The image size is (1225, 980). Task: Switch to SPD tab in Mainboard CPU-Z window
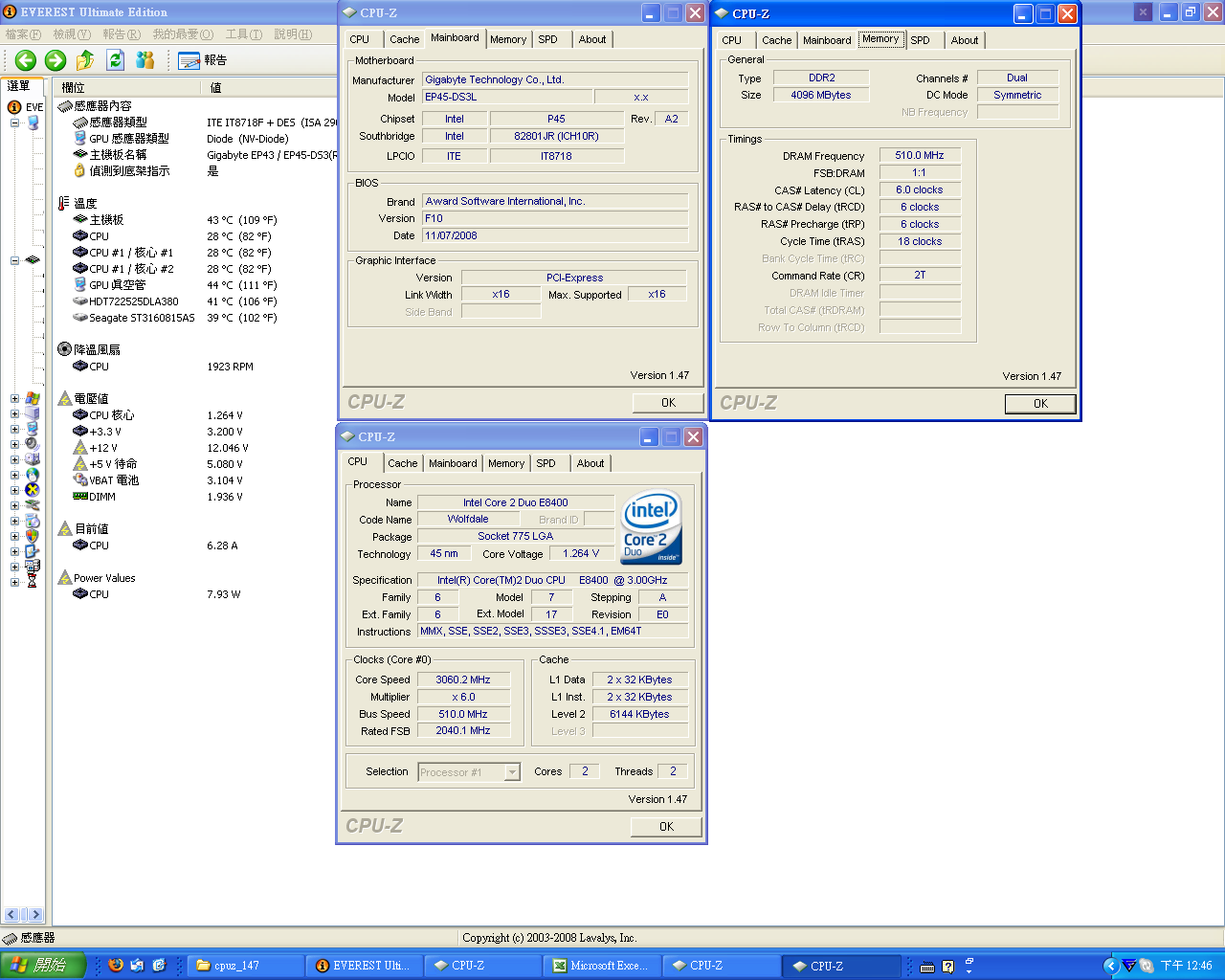pyautogui.click(x=547, y=39)
